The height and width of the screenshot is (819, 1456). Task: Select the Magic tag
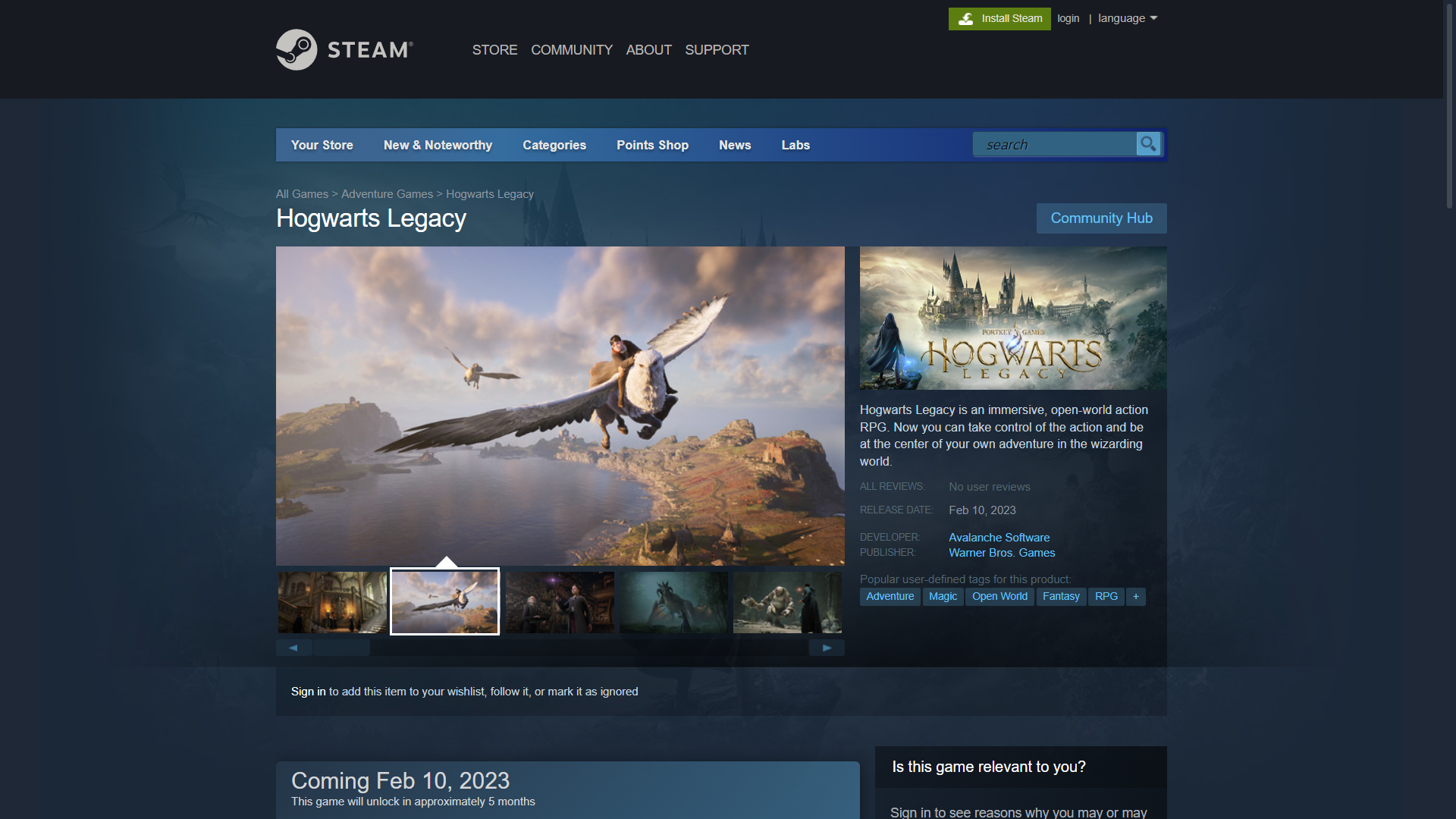[x=943, y=597]
